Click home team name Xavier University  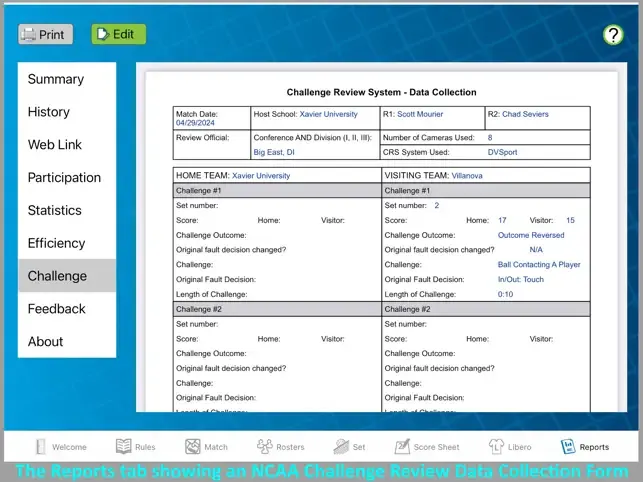[x=261, y=176]
